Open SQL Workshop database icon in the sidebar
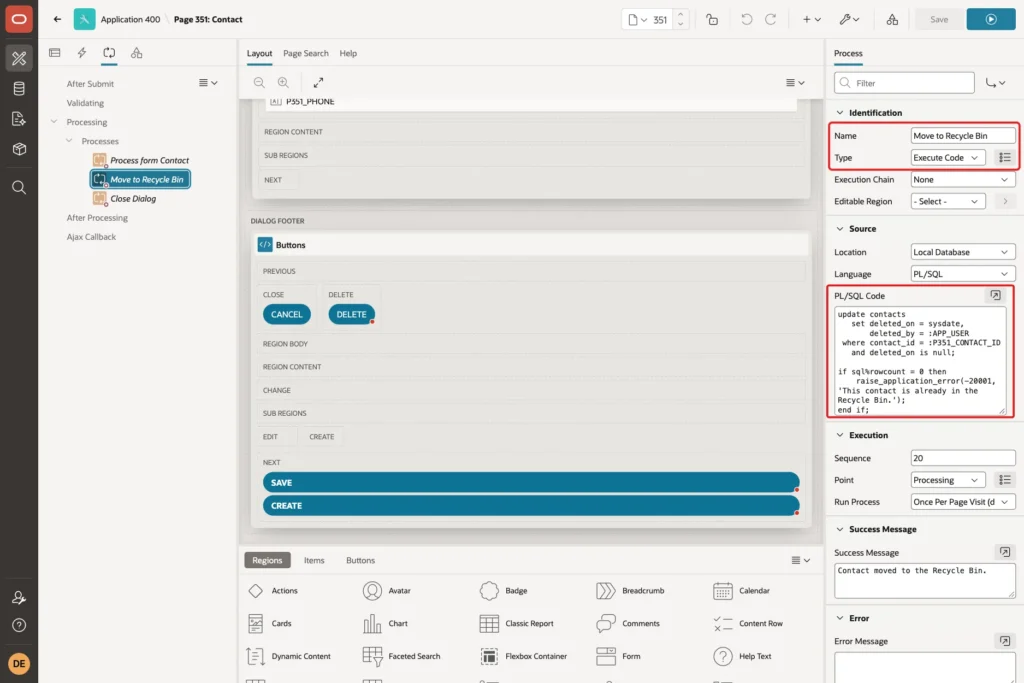Viewport: 1024px width, 683px height. [x=19, y=88]
